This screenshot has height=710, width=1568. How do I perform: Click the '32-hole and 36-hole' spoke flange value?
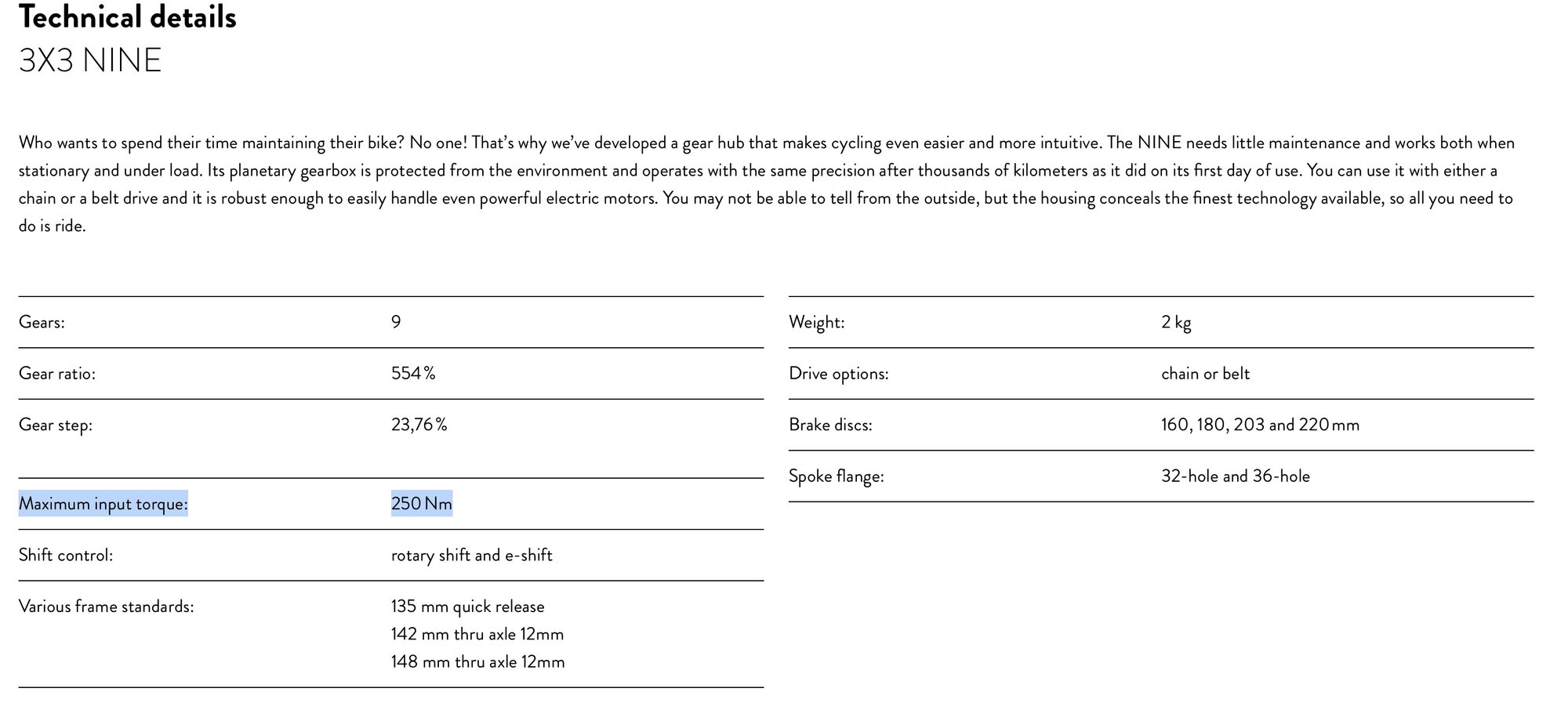(x=1236, y=476)
